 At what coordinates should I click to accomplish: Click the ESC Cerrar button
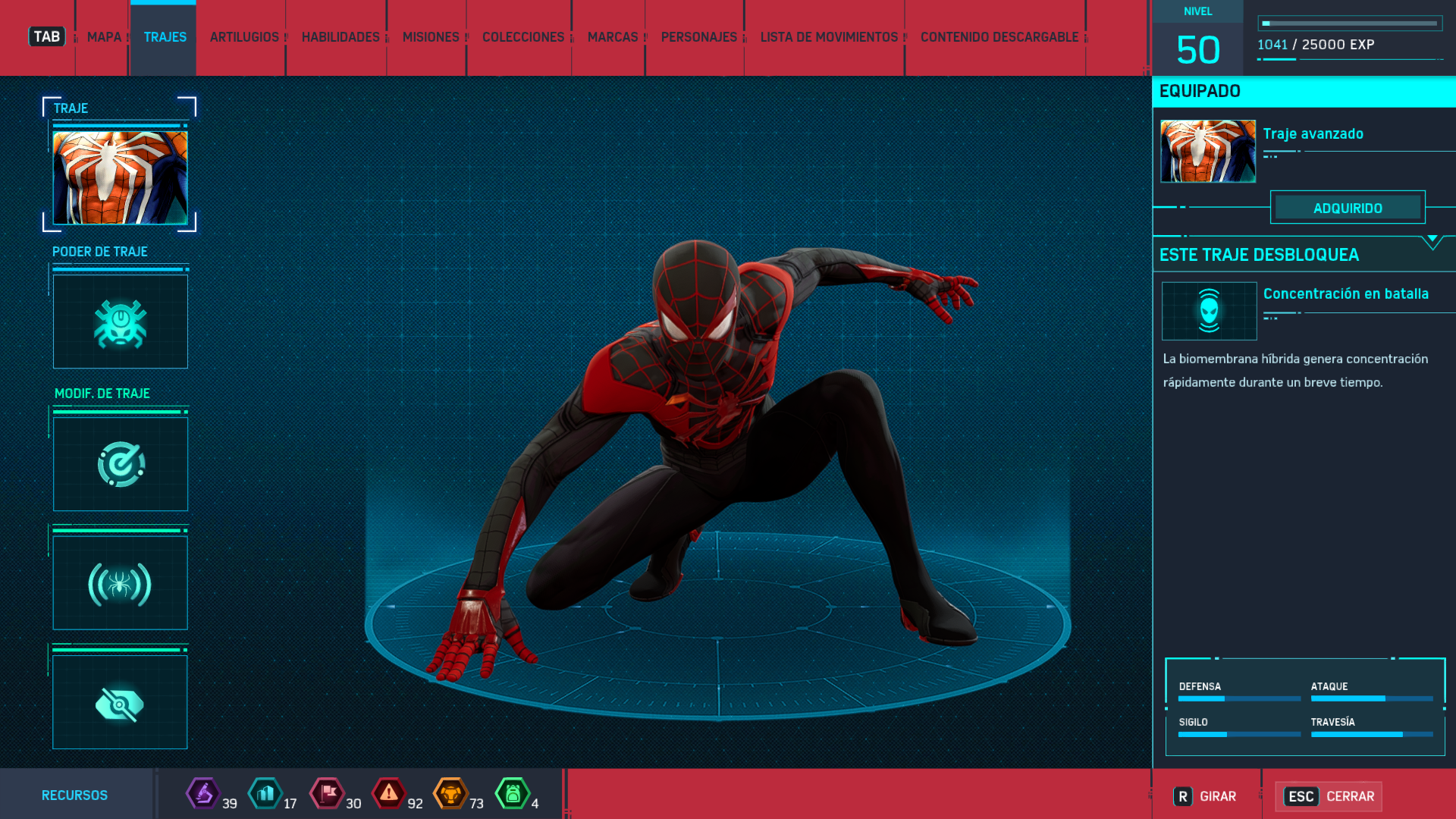coord(1329,796)
